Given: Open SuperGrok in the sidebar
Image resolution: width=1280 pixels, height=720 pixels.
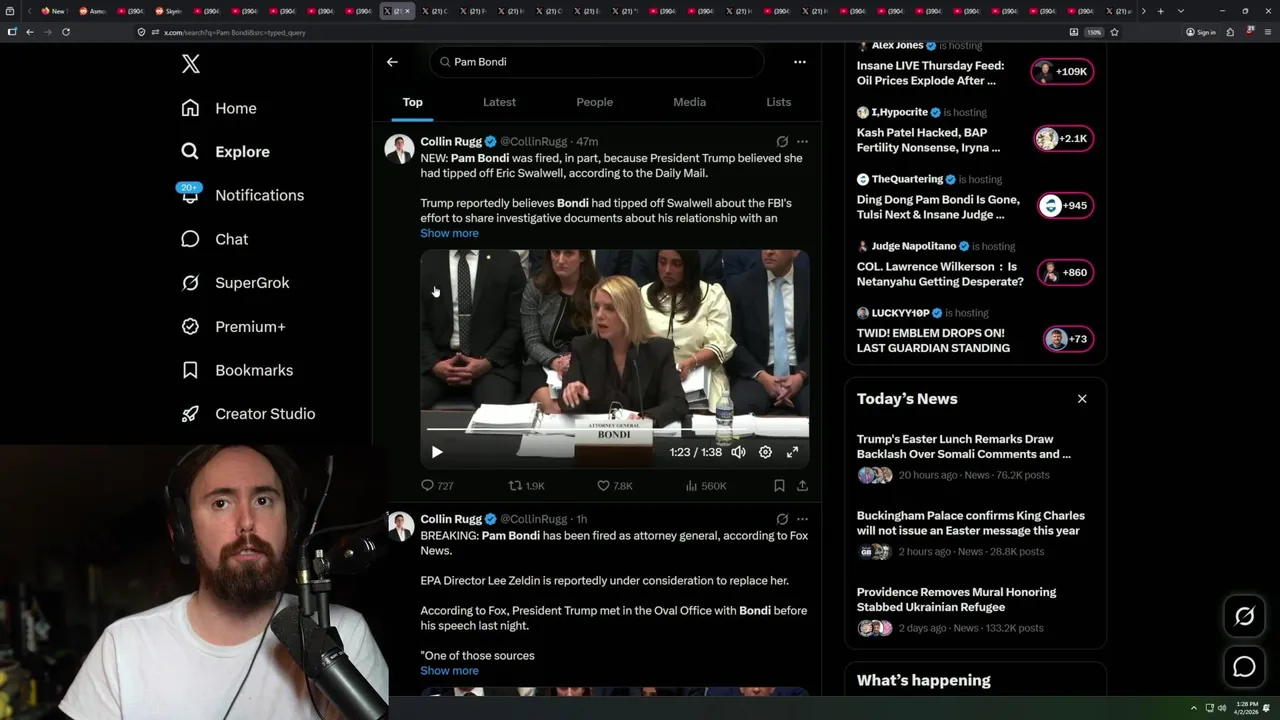Looking at the screenshot, I should [x=235, y=283].
